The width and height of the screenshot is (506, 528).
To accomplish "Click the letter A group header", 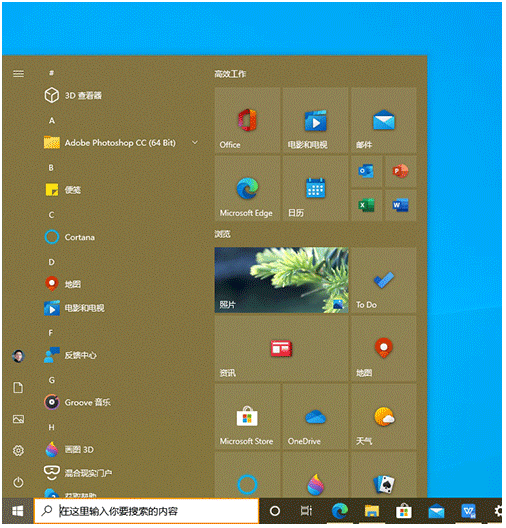I will pos(52,121).
